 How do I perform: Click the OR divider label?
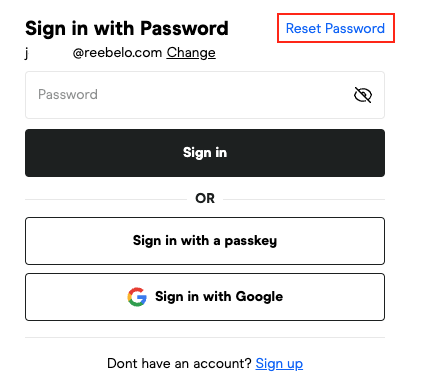click(205, 199)
